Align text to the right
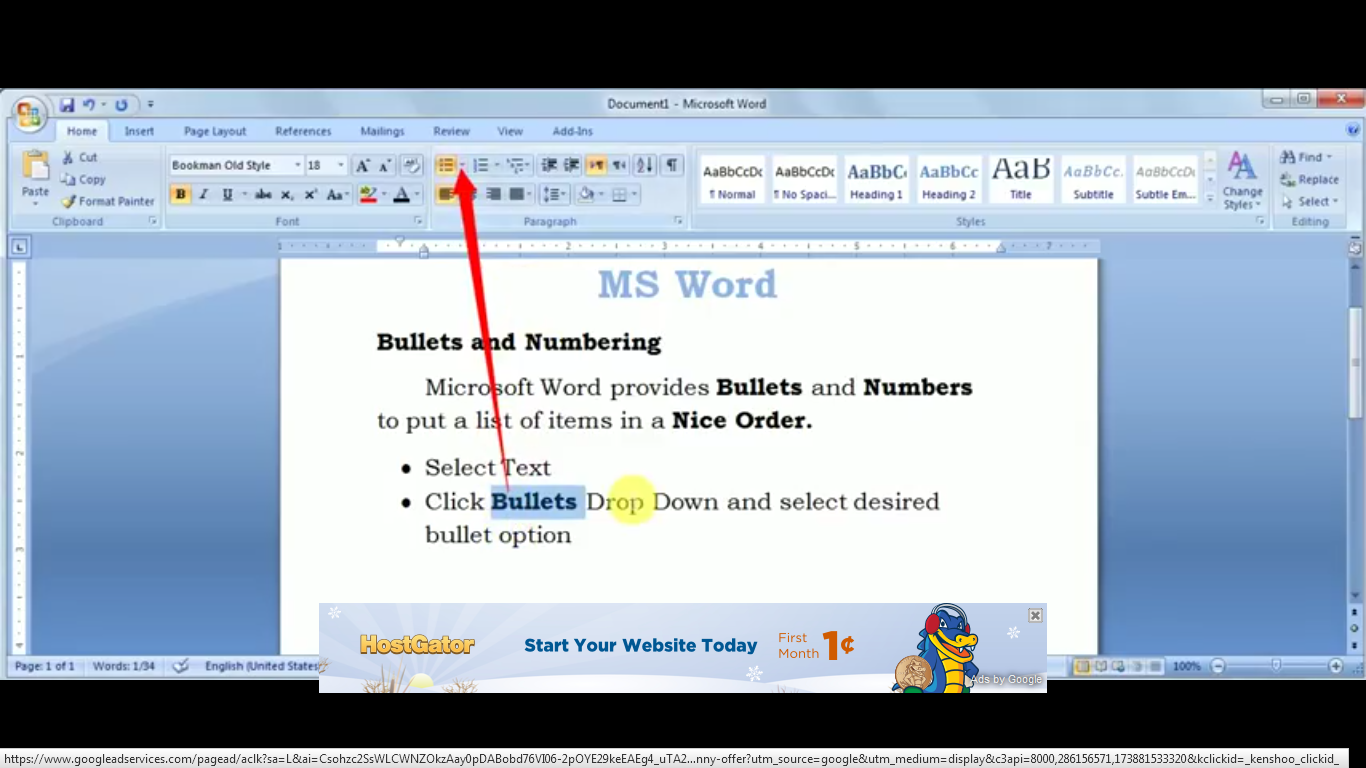This screenshot has width=1366, height=768. [493, 194]
